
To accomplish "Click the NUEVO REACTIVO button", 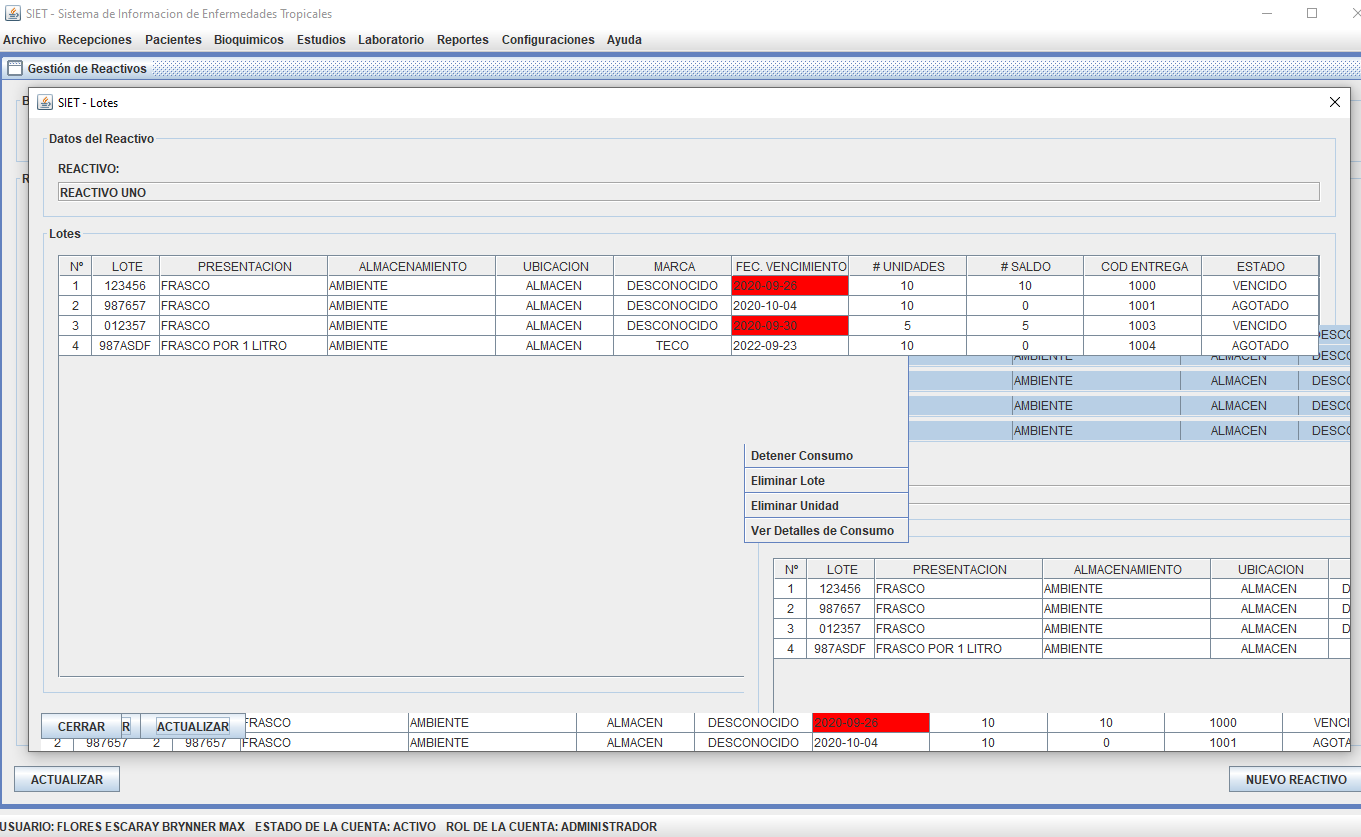I will point(1296,779).
